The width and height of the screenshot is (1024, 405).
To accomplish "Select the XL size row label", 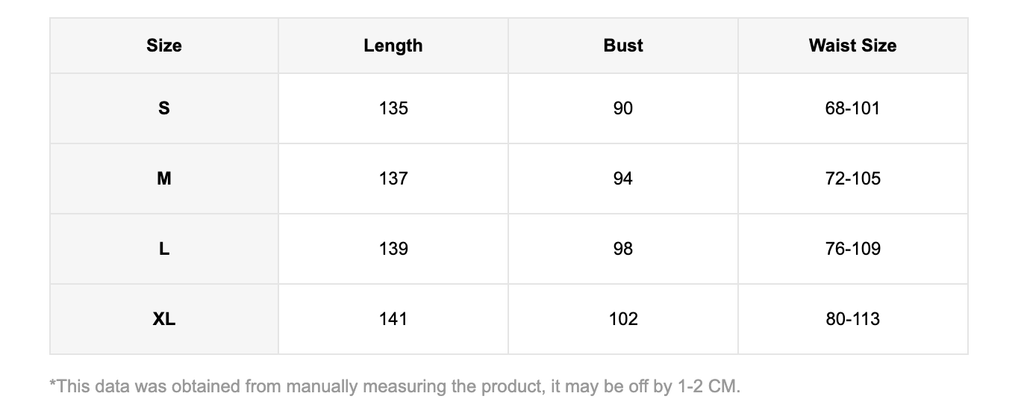I will 164,320.
